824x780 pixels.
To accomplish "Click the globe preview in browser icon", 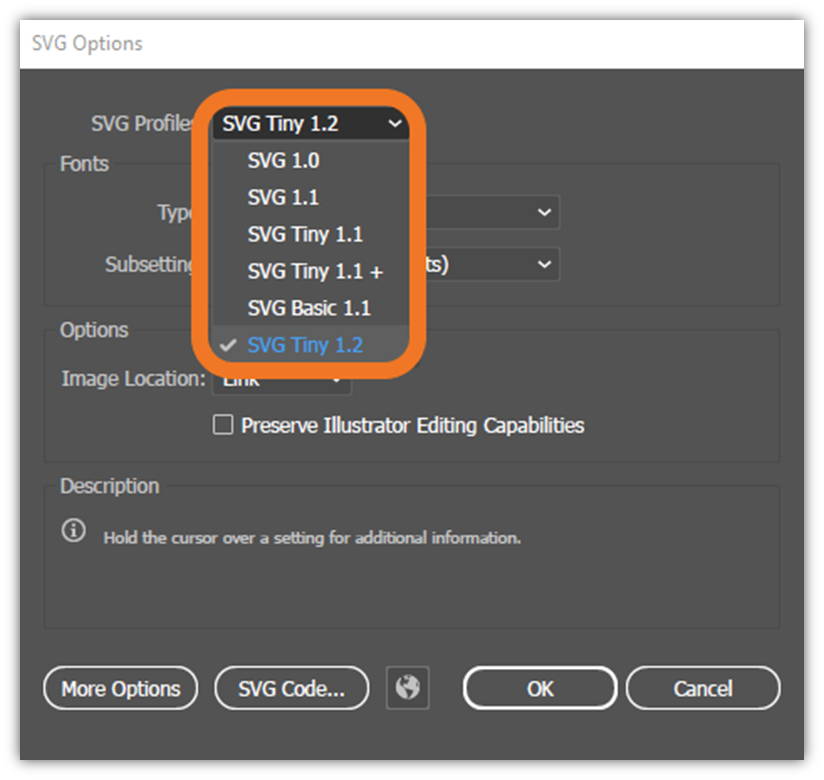I will pos(408,688).
